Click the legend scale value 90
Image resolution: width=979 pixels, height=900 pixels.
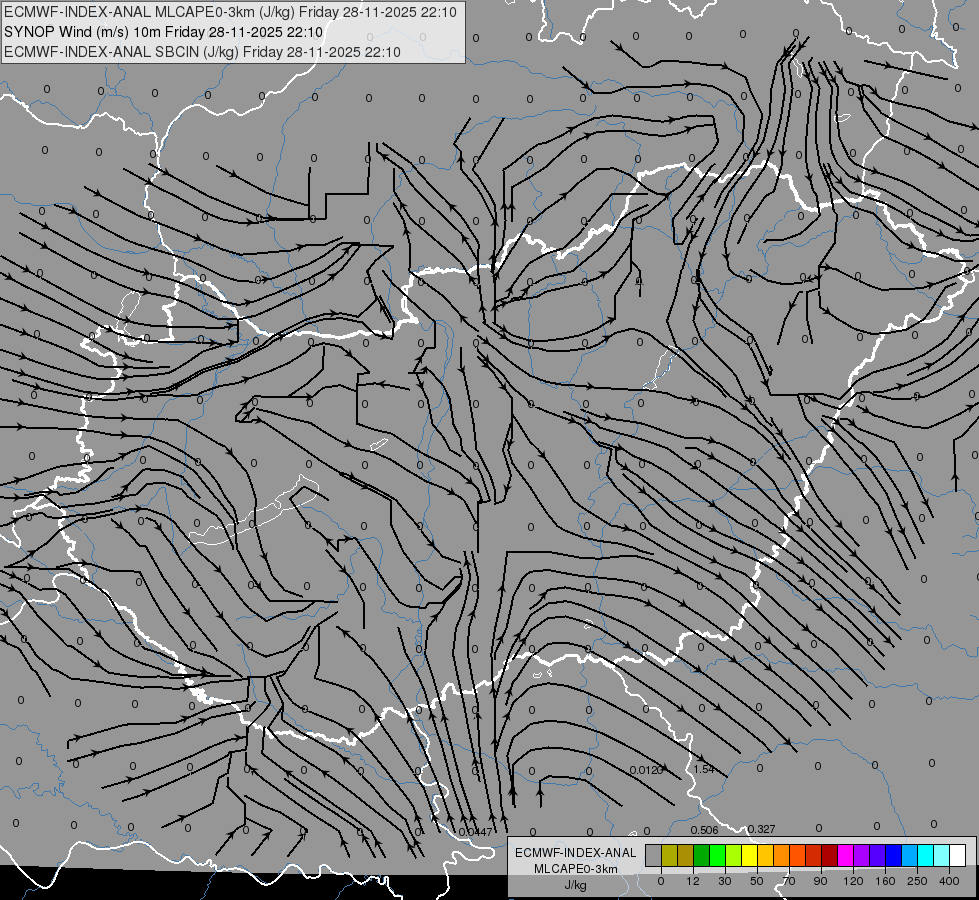[820, 881]
